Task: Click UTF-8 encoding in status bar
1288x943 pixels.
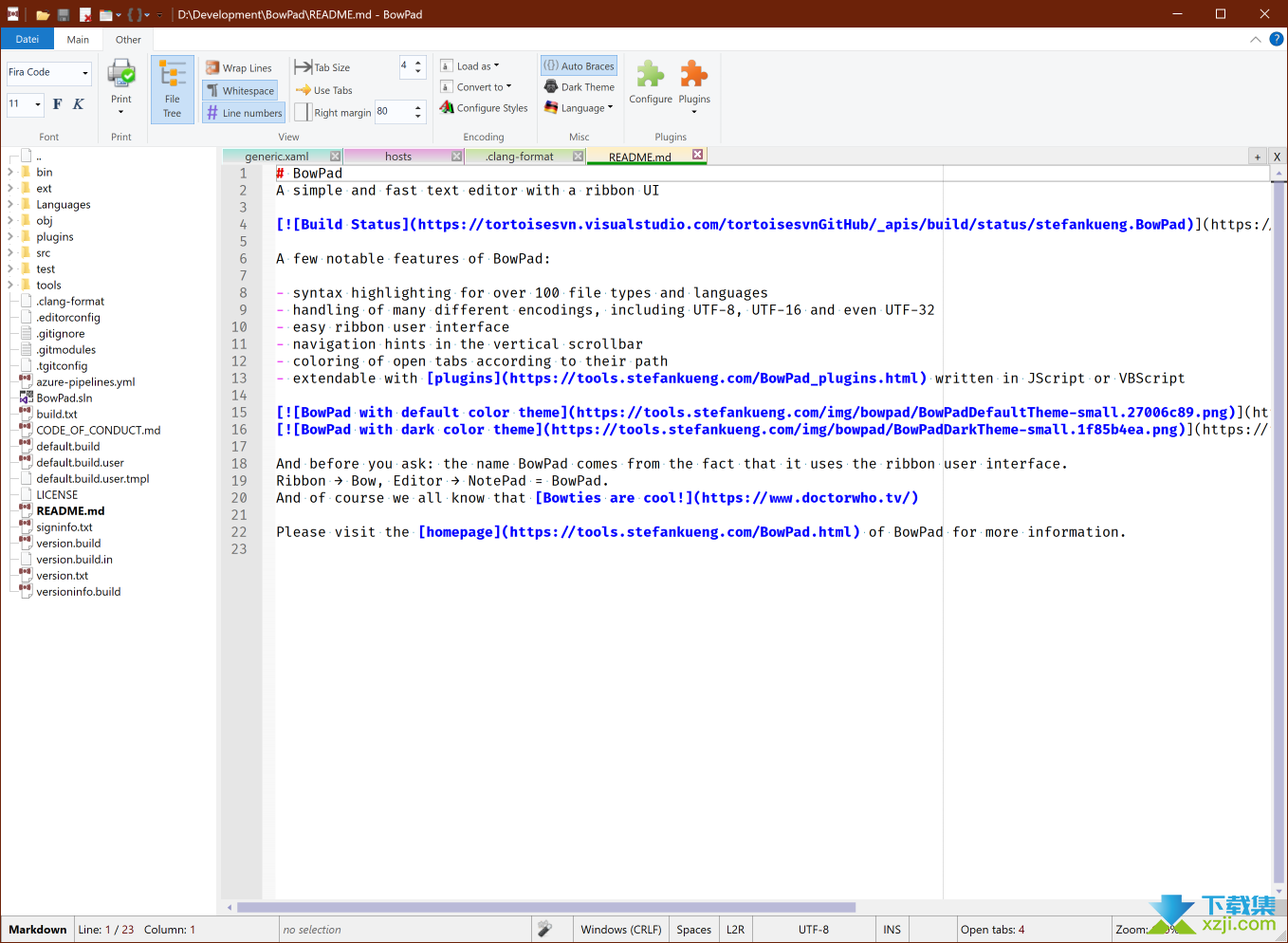Action: 814,930
